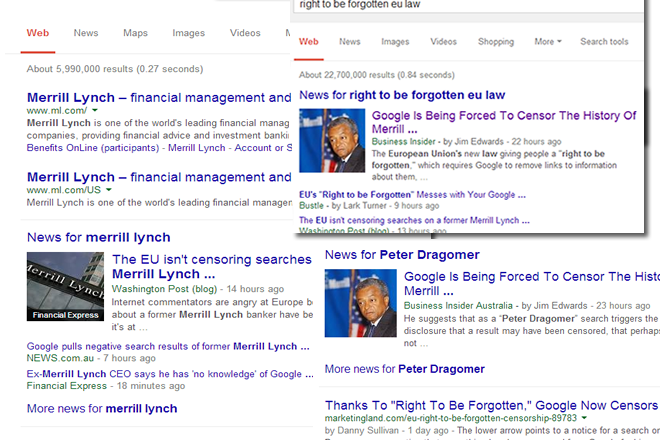Open dropdown arrow beside www.ml.com/US URL
Viewport: 660px width, 440px height.
[x=109, y=190]
